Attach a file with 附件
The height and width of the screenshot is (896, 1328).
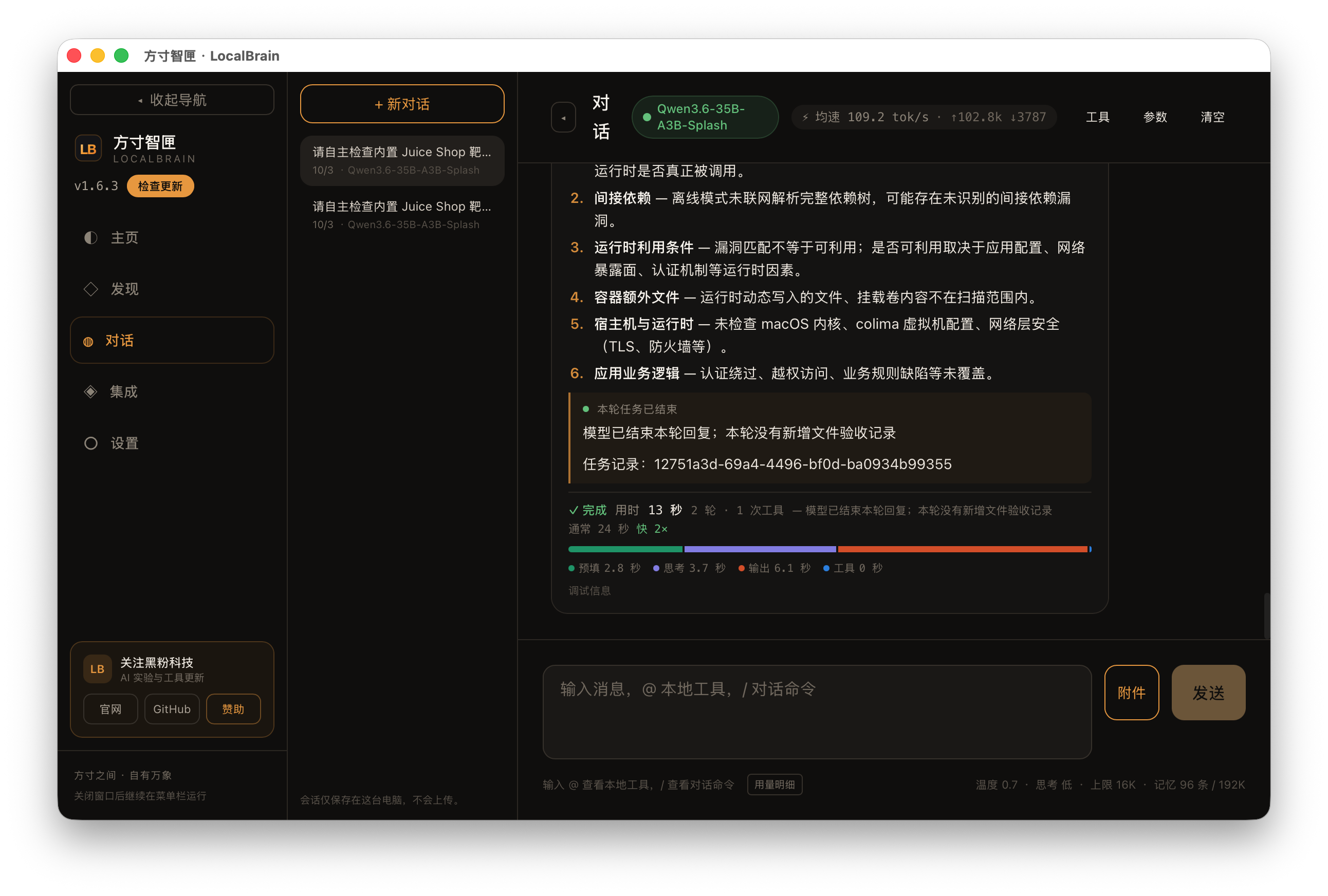click(1132, 693)
